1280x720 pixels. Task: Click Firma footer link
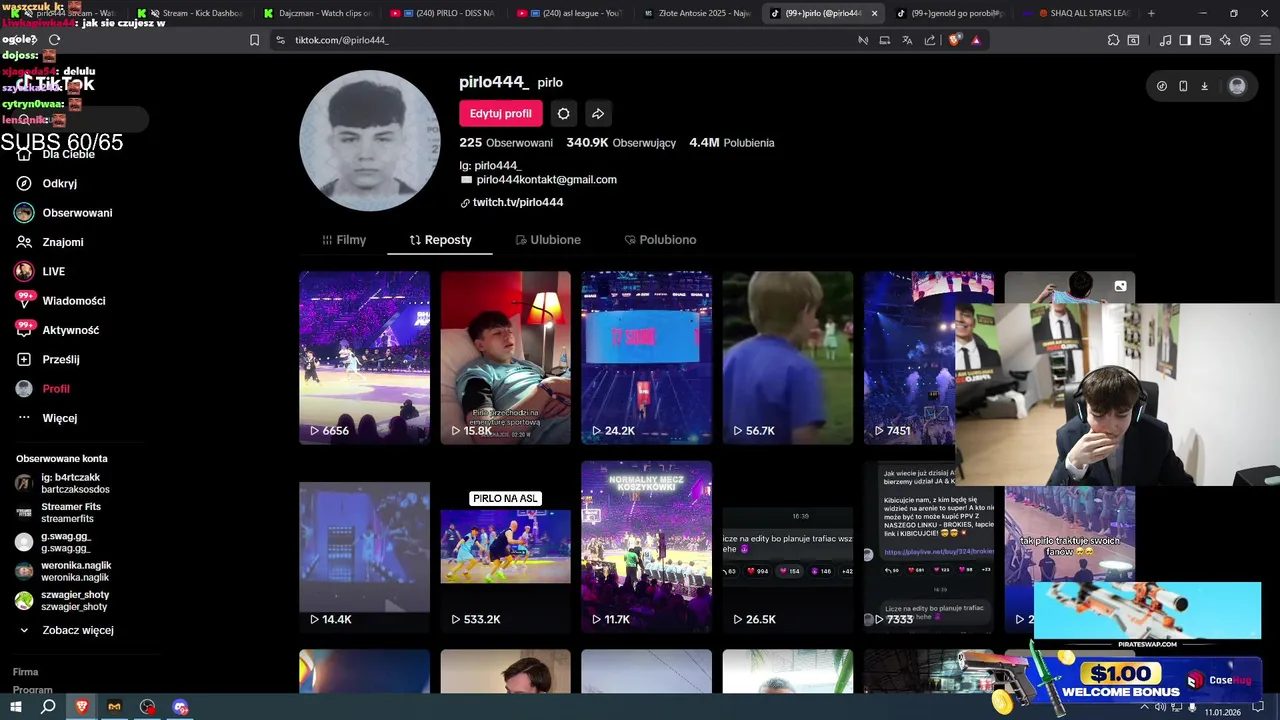pyautogui.click(x=25, y=672)
